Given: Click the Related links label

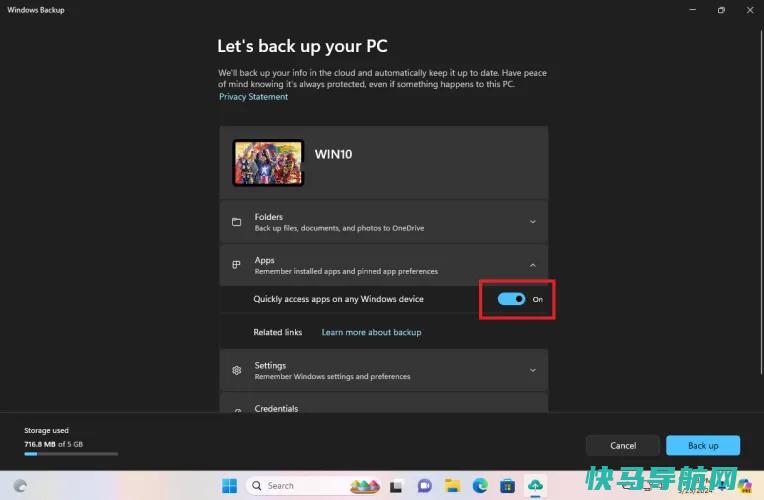Looking at the screenshot, I should click(278, 332).
